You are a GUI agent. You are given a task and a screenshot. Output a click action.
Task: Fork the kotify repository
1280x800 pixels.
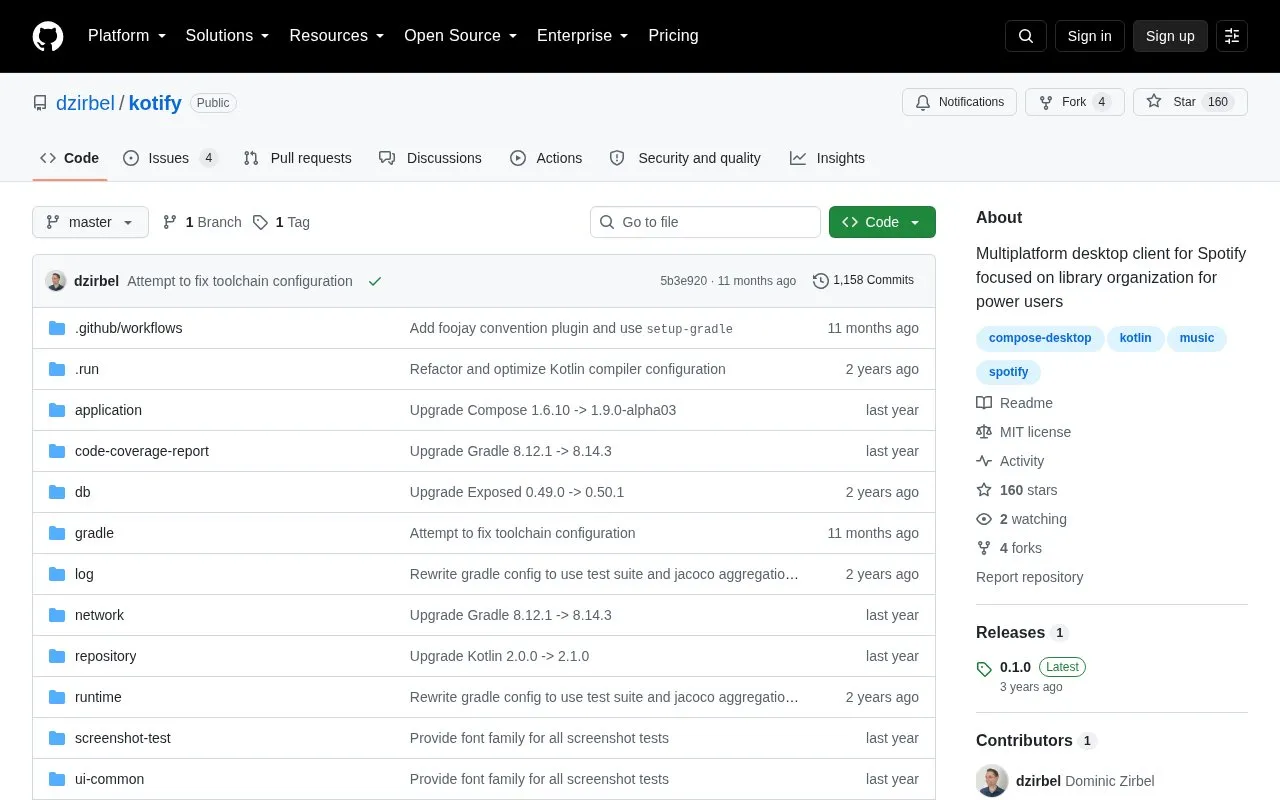coord(1074,102)
